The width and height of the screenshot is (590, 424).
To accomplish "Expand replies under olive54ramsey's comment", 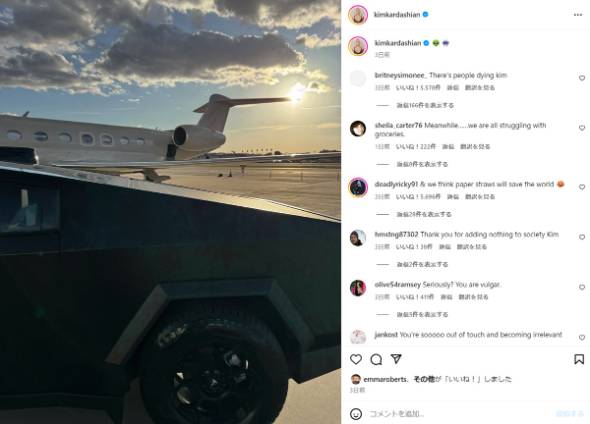I will pyautogui.click(x=422, y=315).
